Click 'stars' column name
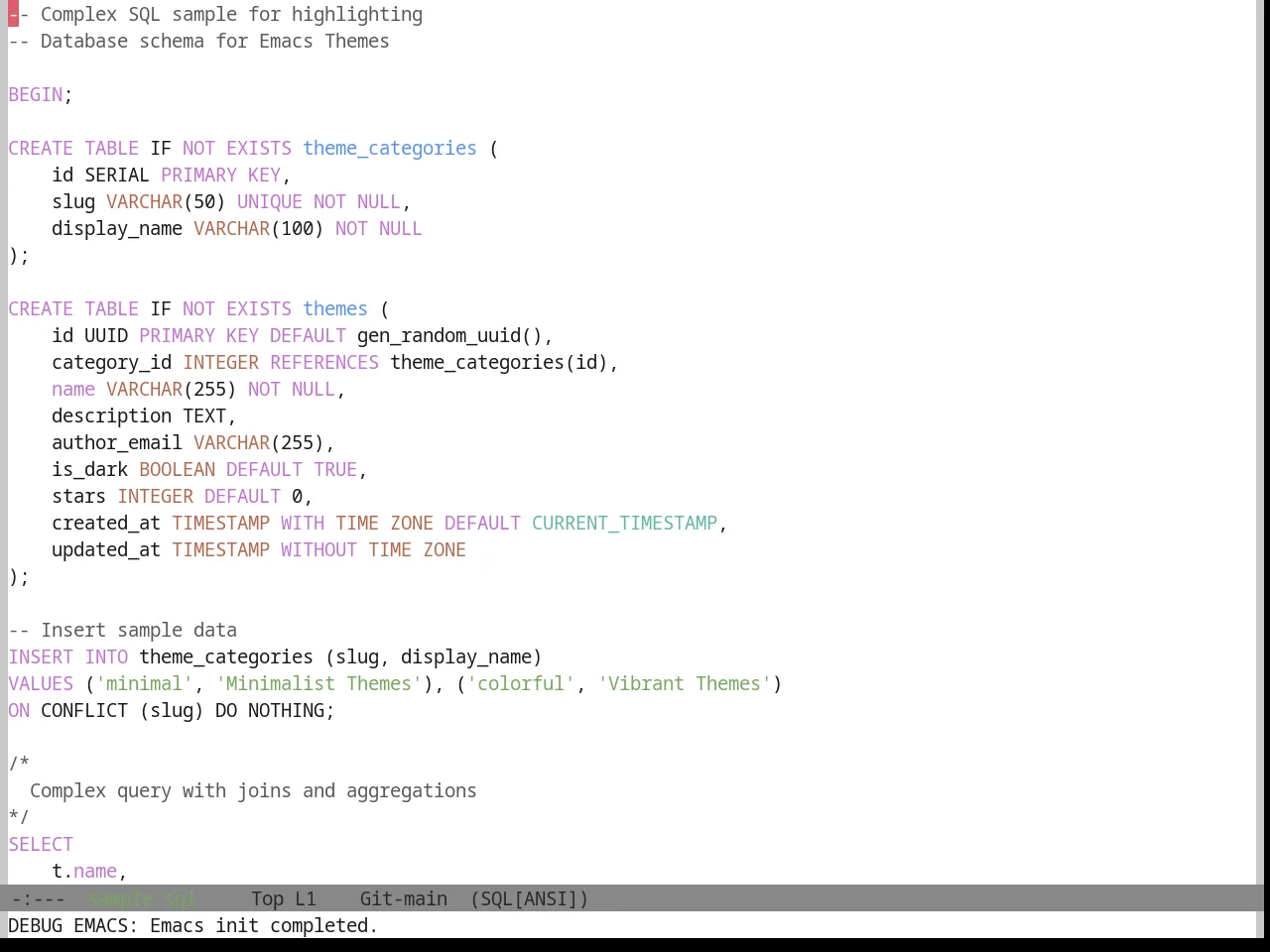 tap(79, 496)
